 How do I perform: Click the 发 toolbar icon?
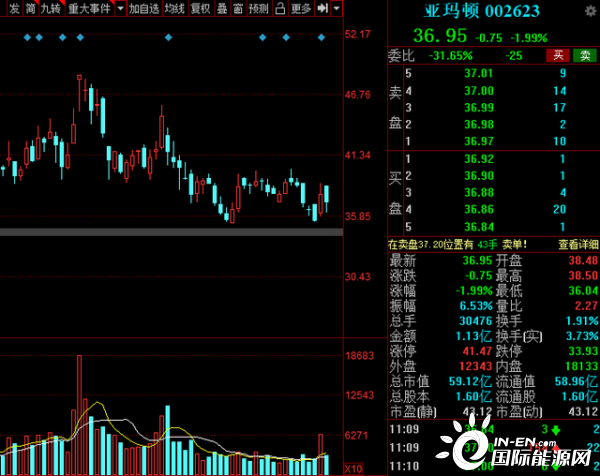[x=13, y=8]
